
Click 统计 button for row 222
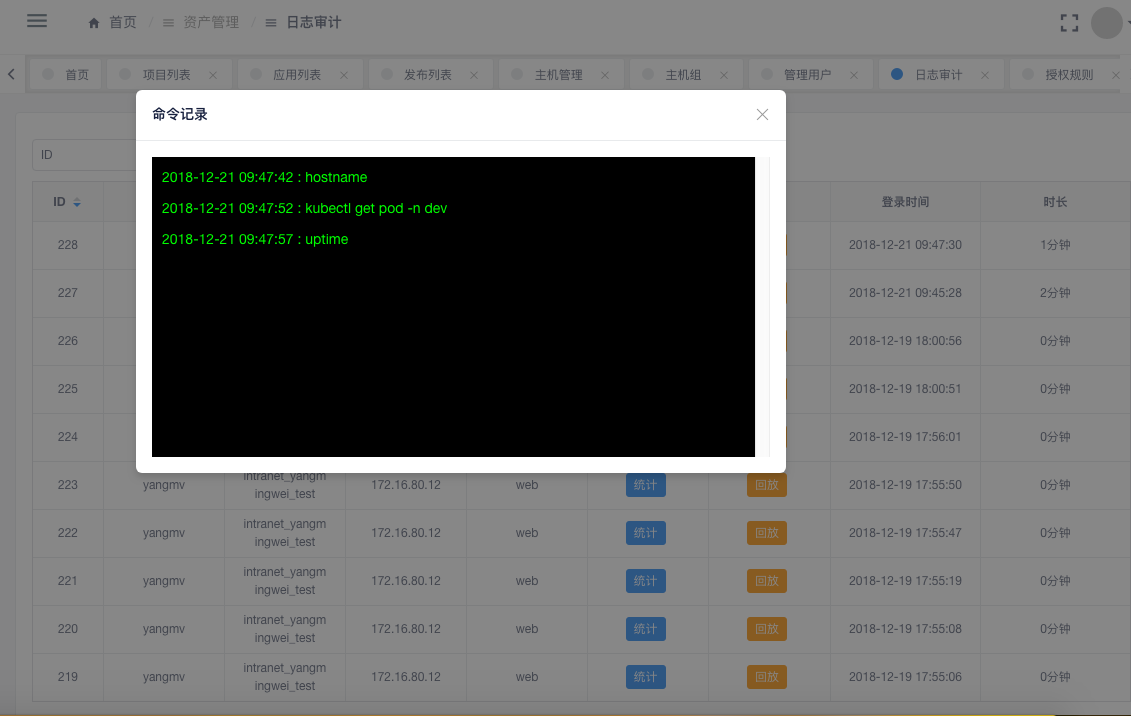(646, 533)
